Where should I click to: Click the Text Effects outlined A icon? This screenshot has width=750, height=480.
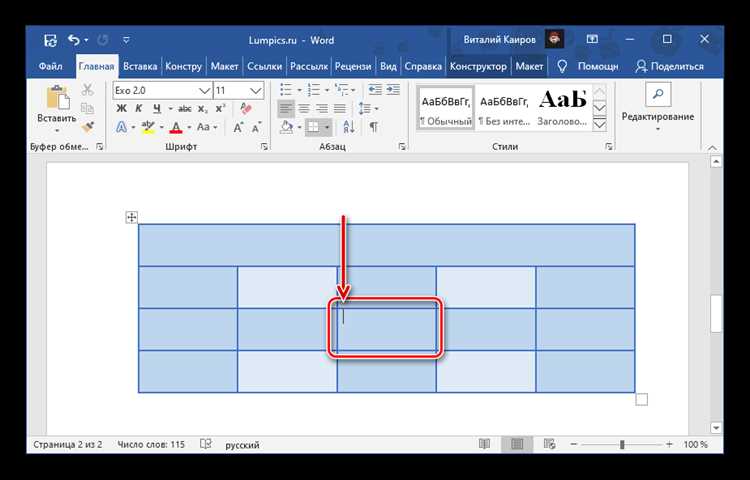click(x=122, y=127)
